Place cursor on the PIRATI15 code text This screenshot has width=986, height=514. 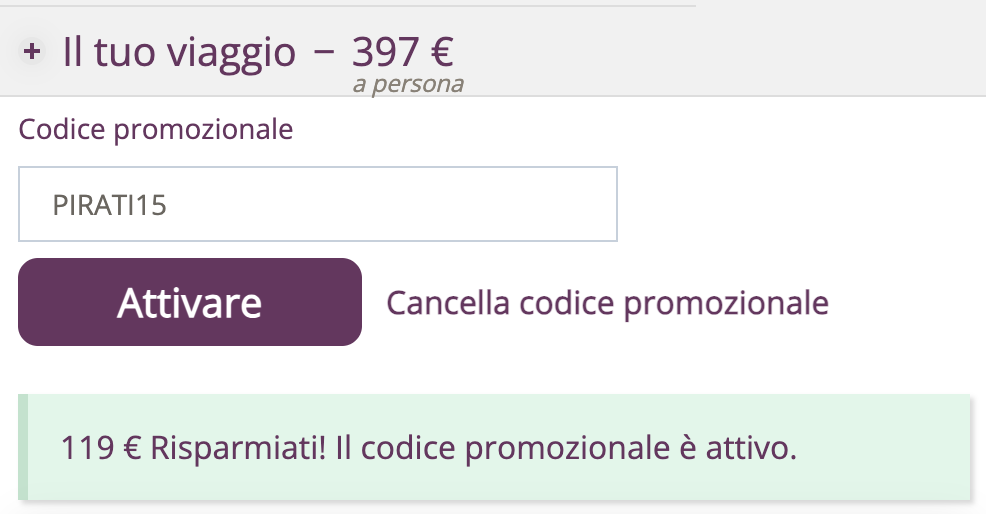(109, 205)
